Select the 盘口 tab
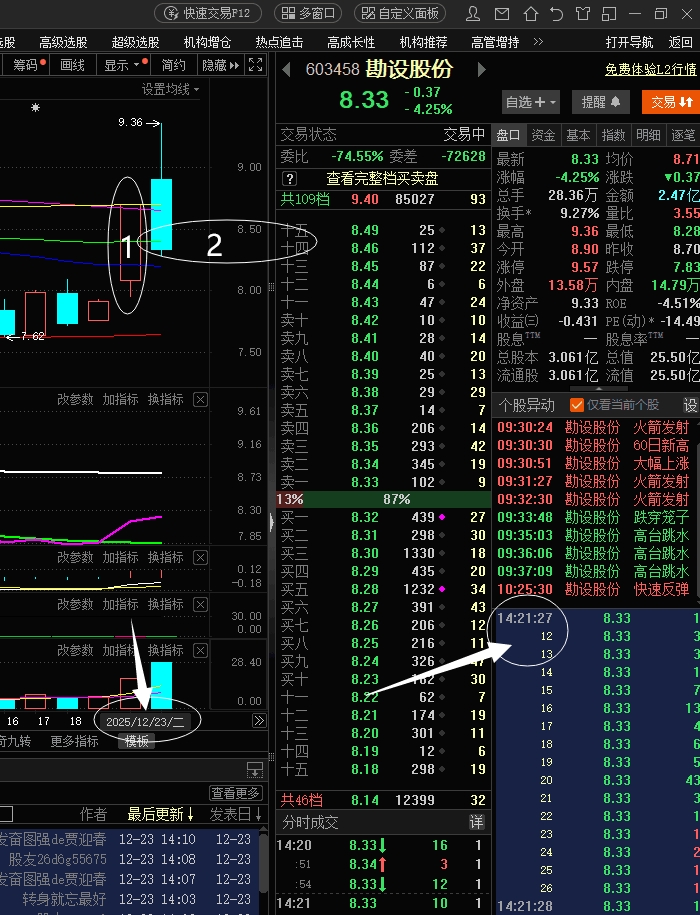 click(x=508, y=135)
